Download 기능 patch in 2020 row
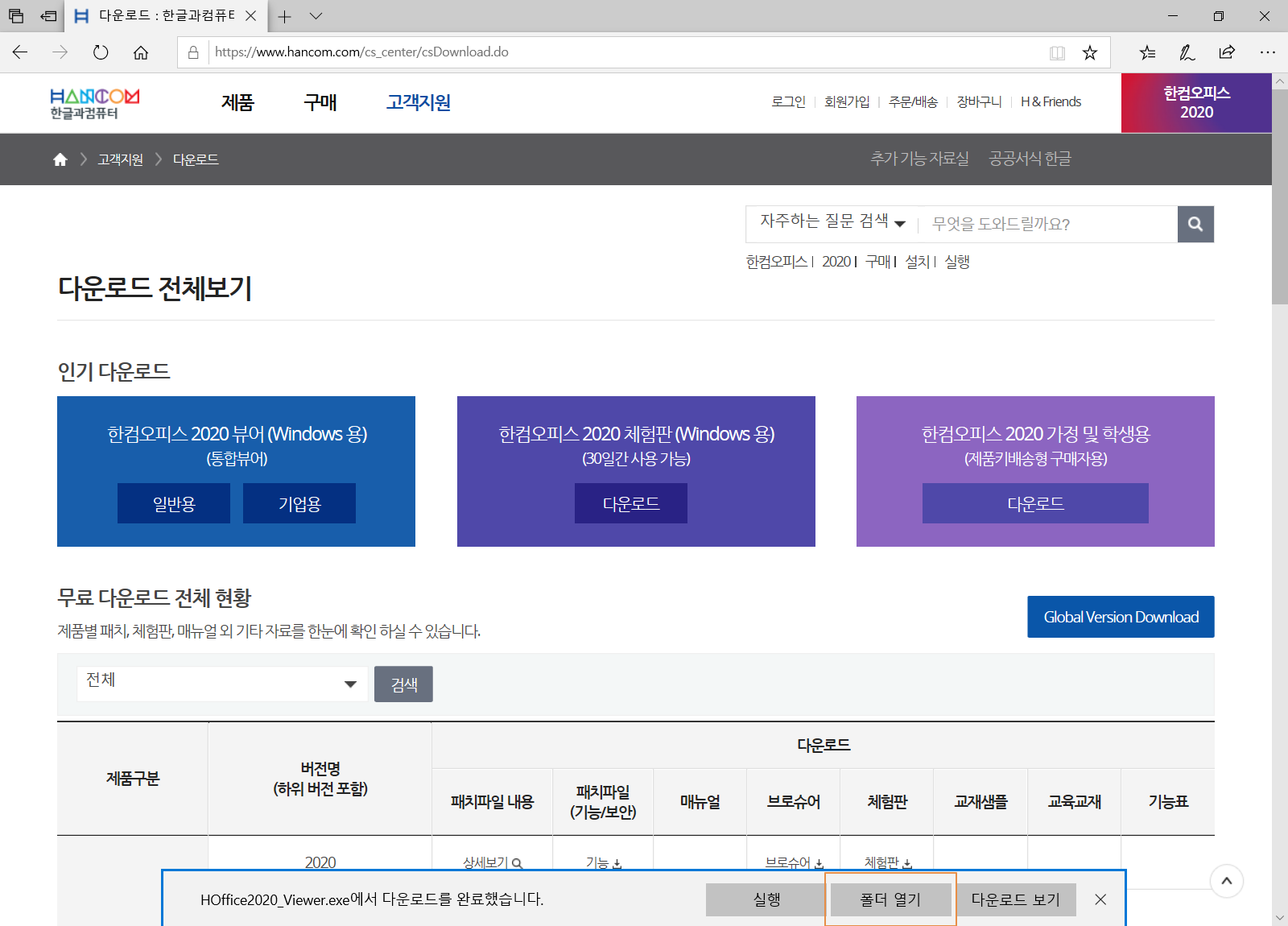 [604, 862]
